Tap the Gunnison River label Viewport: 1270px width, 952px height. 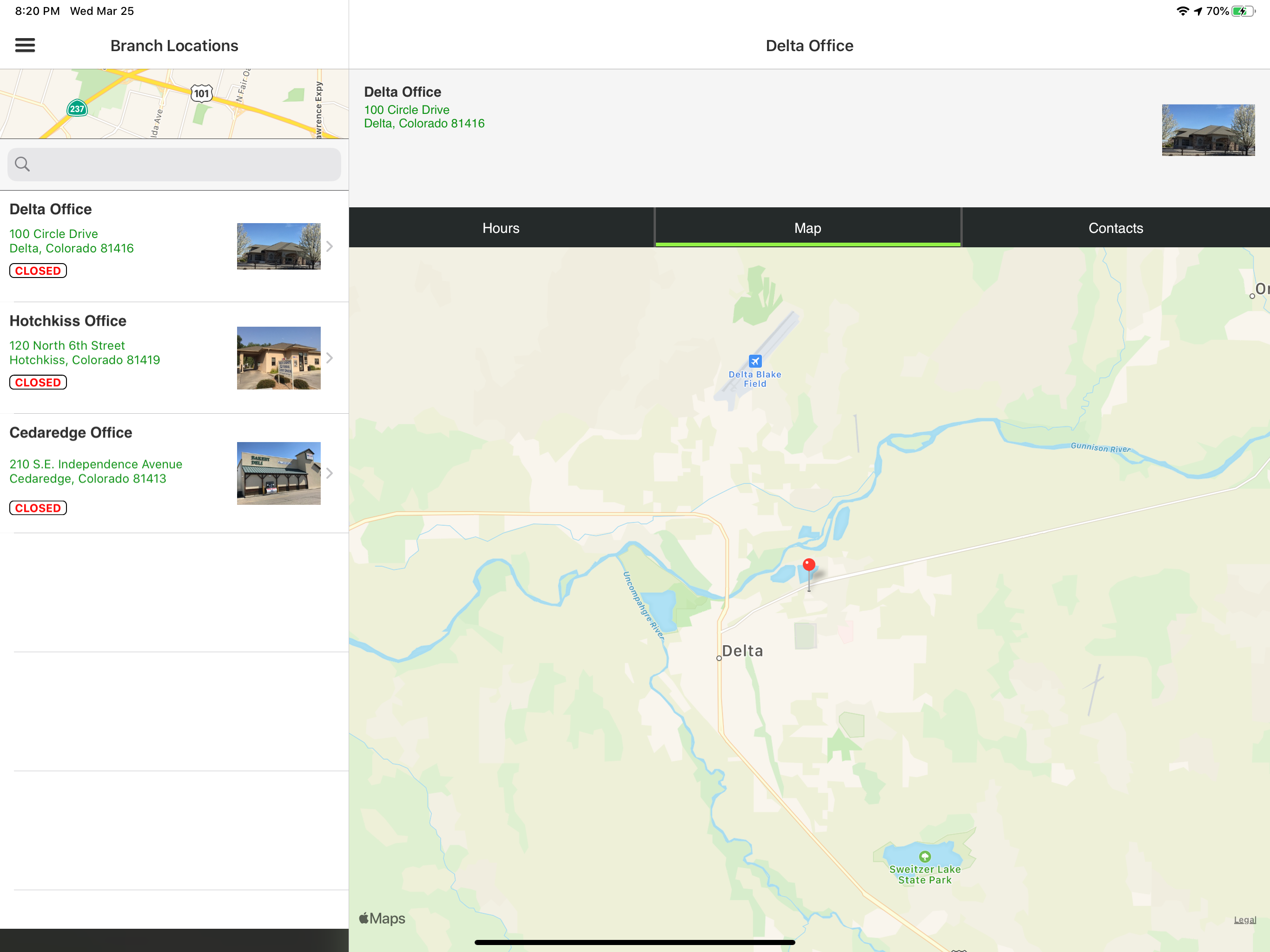(x=1101, y=448)
